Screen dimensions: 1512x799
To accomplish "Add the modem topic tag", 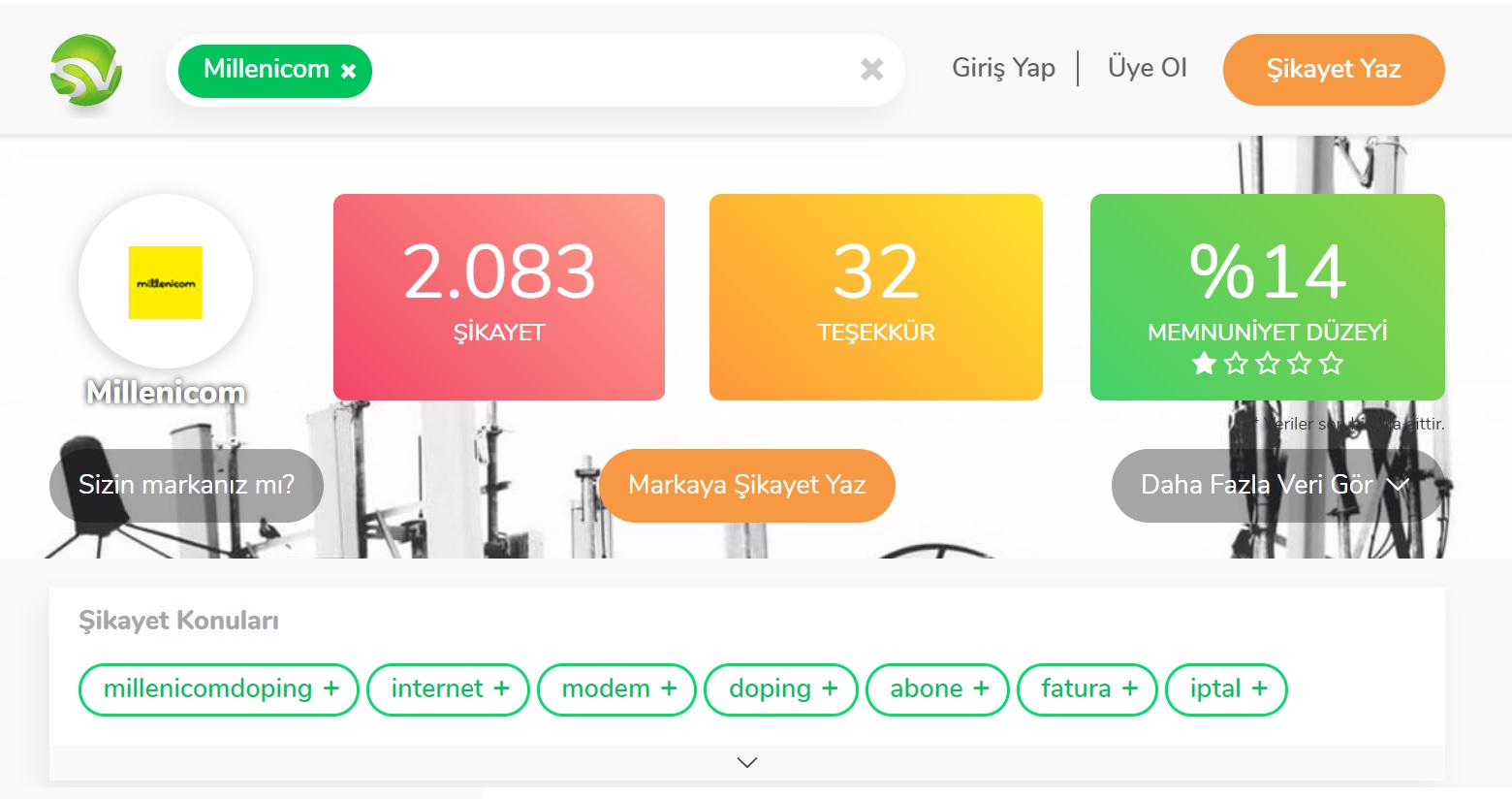I will pos(617,689).
